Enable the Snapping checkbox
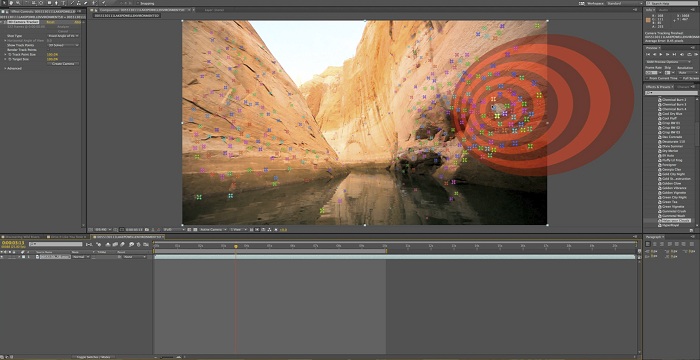The width and height of the screenshot is (700, 360). click(x=138, y=3)
